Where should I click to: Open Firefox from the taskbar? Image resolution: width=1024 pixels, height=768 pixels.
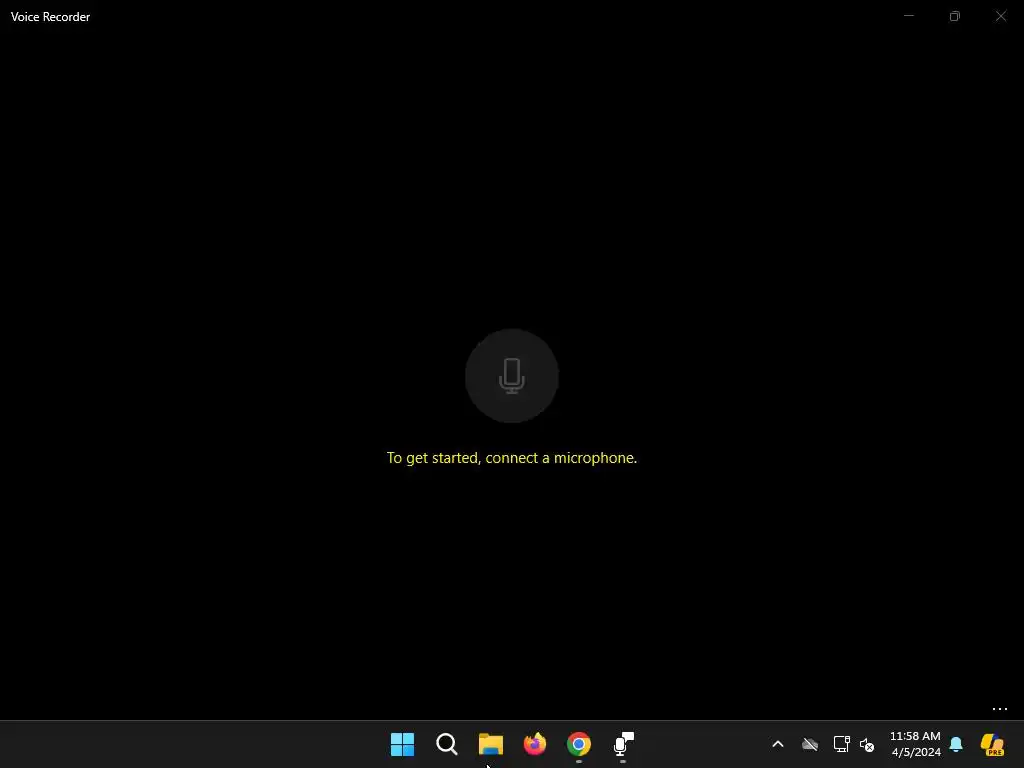pyautogui.click(x=535, y=744)
